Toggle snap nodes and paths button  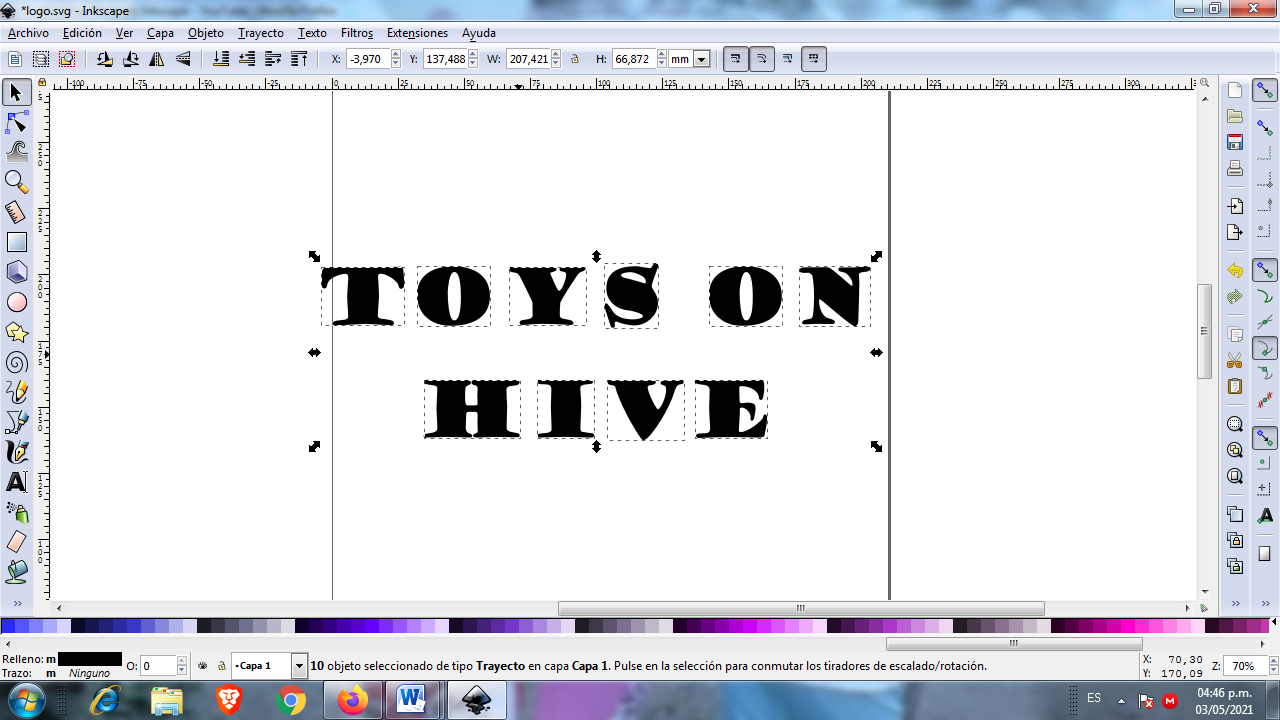point(1265,271)
